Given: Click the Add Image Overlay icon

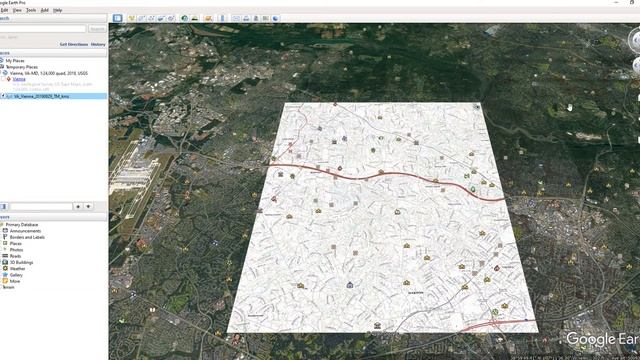Looking at the screenshot, I should click(161, 18).
